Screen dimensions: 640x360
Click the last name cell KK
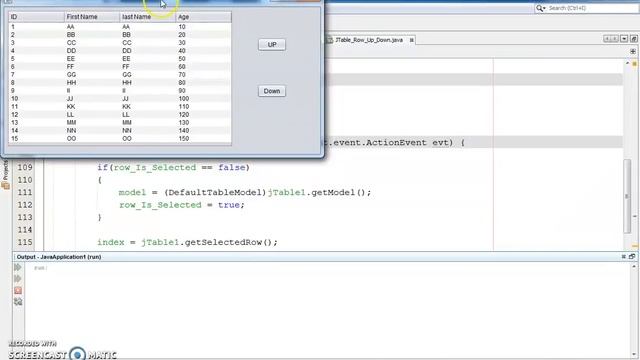(148, 107)
